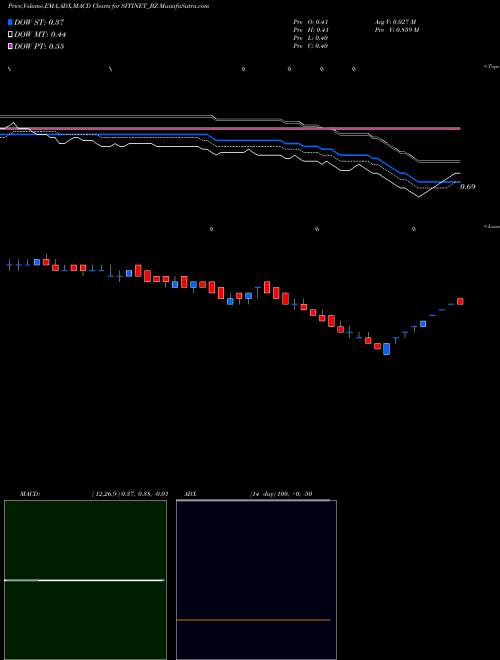Click the magenta DOW PT legend swatch
The width and height of the screenshot is (500, 660).
click(10, 46)
